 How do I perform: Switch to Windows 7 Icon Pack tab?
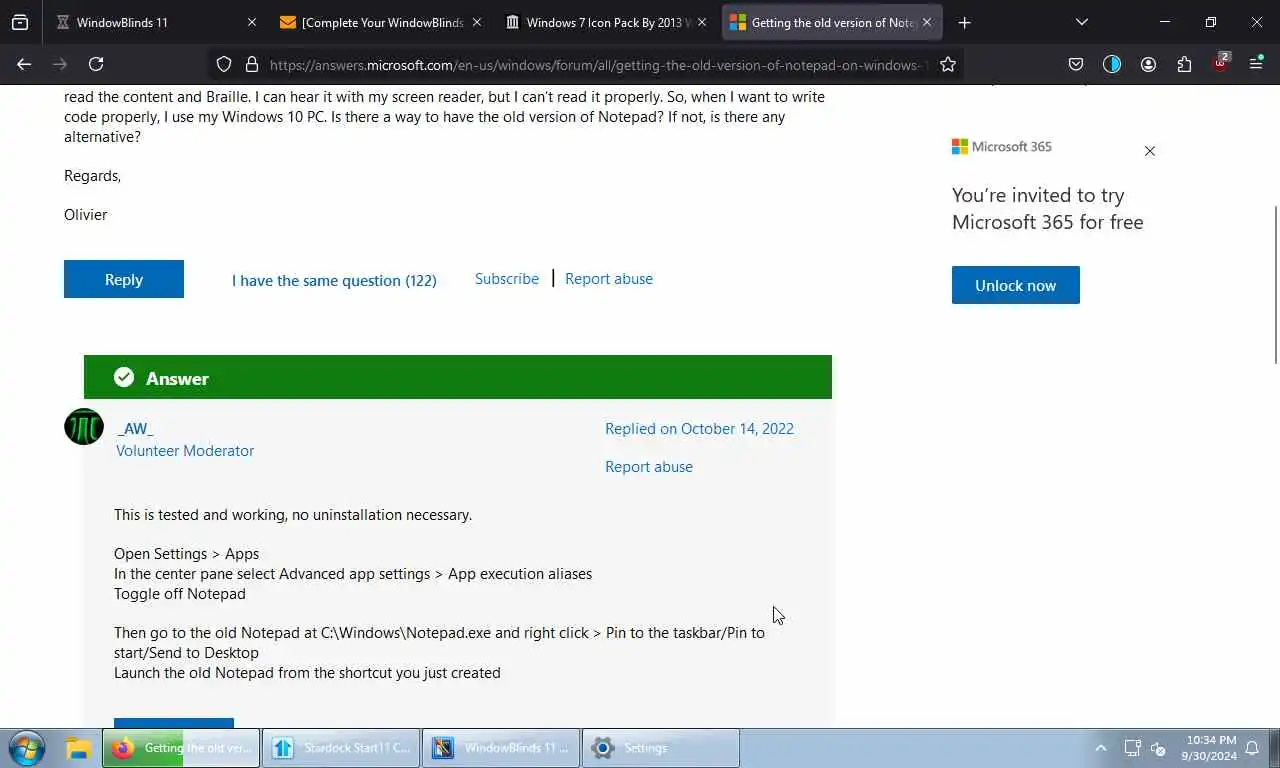[x=607, y=22]
